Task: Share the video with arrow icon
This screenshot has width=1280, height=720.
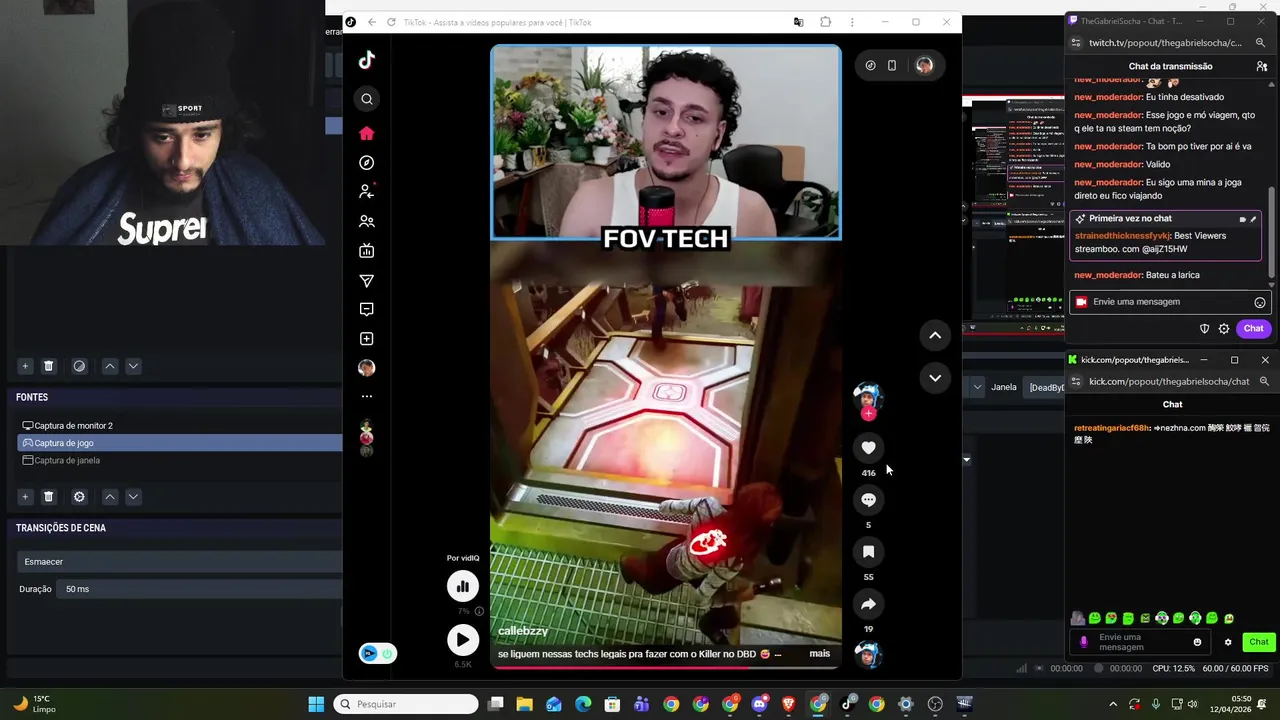Action: [868, 604]
